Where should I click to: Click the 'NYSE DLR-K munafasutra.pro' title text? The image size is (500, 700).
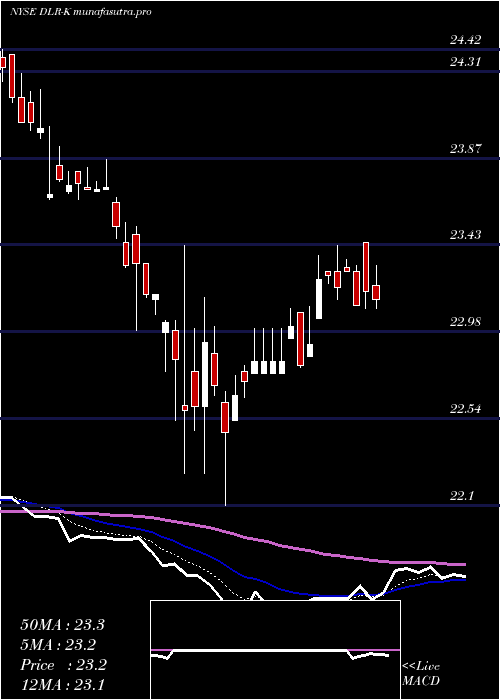[80, 12]
